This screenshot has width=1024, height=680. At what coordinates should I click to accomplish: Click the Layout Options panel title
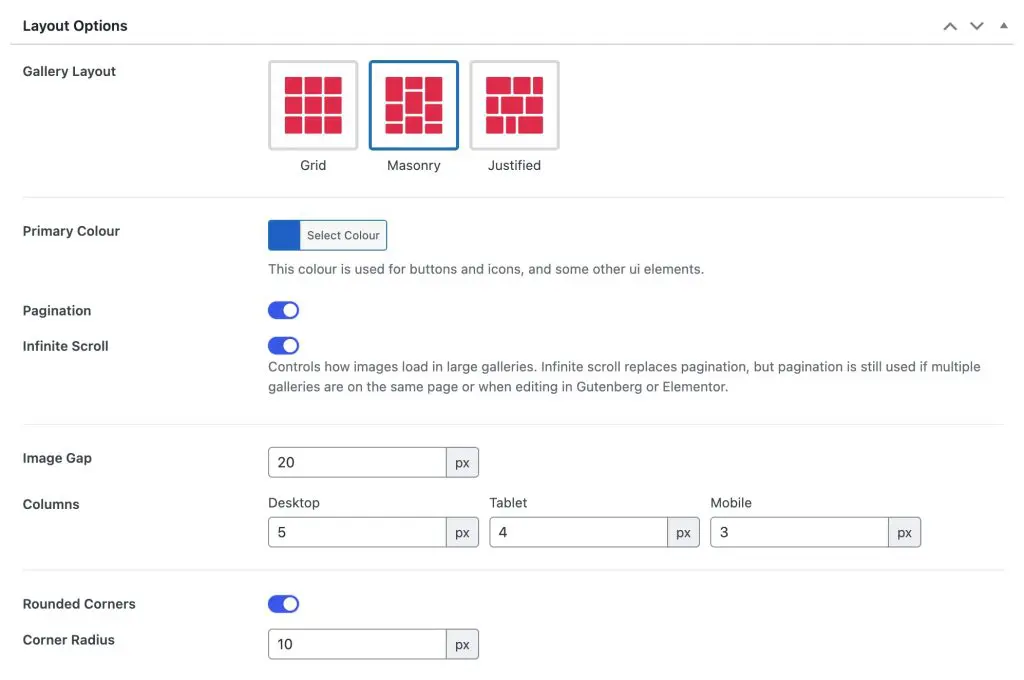(75, 26)
